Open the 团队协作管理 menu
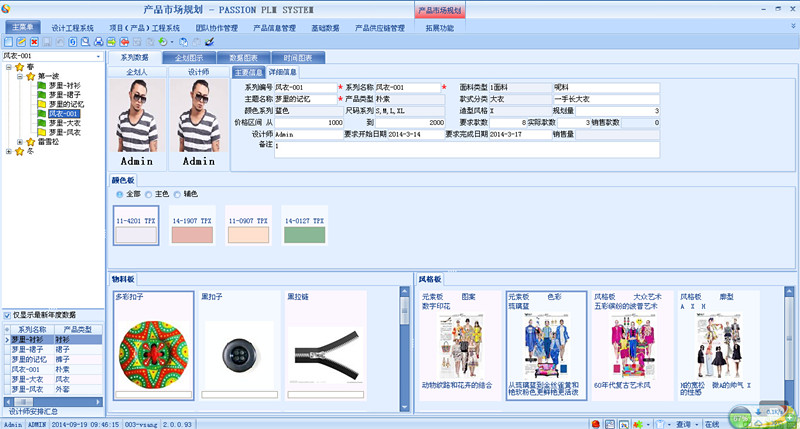The width and height of the screenshot is (800, 429). [x=216, y=28]
